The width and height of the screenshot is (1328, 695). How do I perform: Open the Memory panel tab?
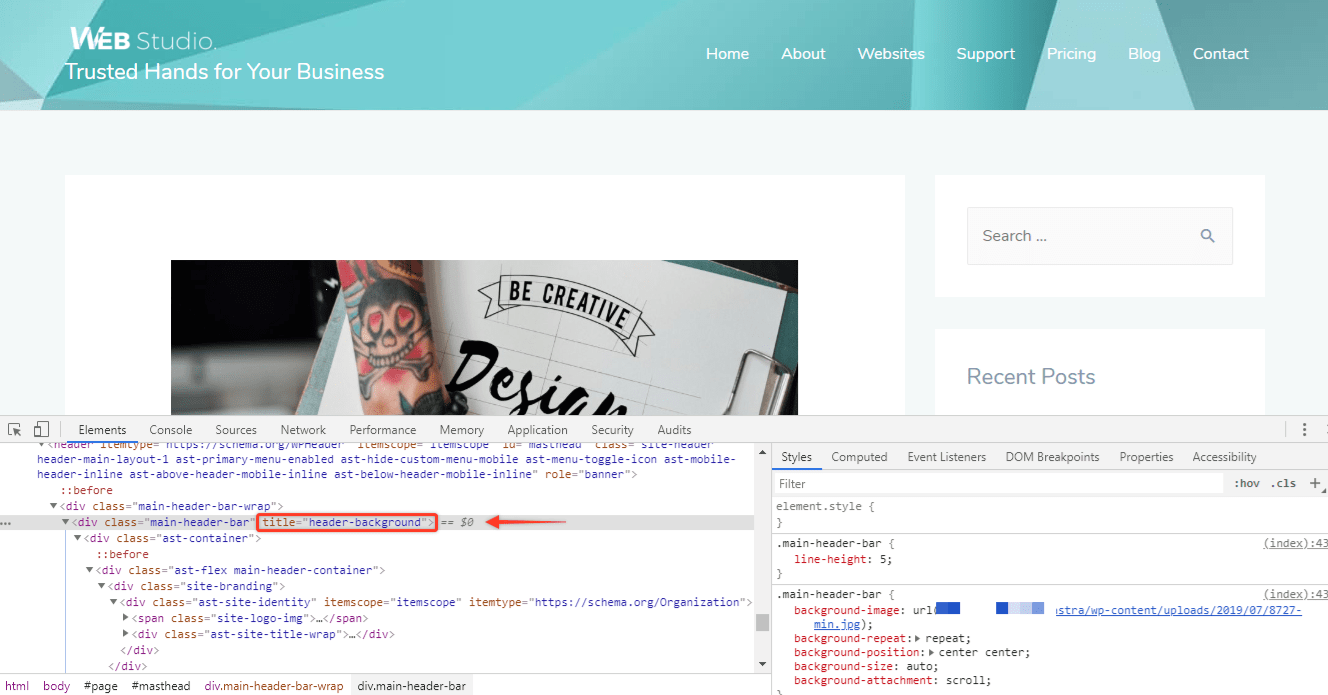coord(461,430)
